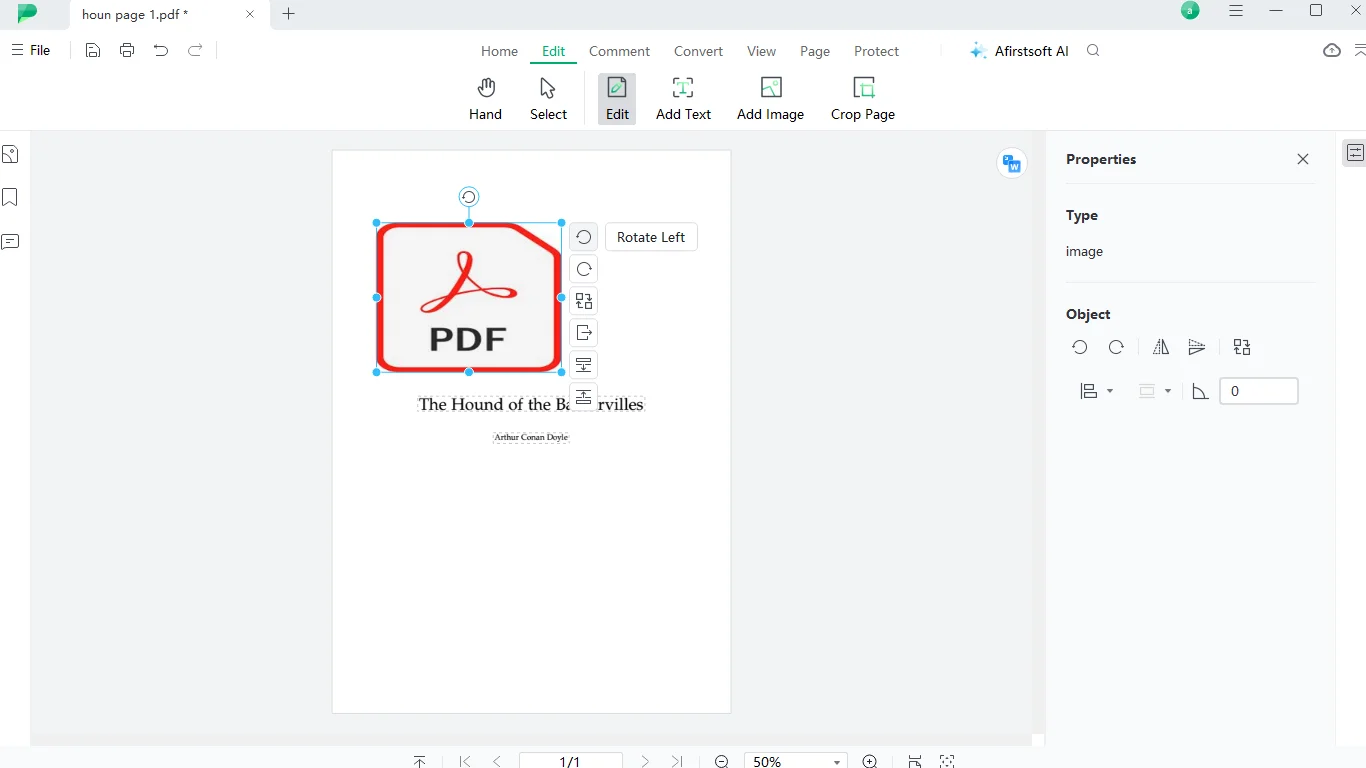Choose the Select arrow tool
This screenshot has width=1366, height=768.
coord(548,99)
